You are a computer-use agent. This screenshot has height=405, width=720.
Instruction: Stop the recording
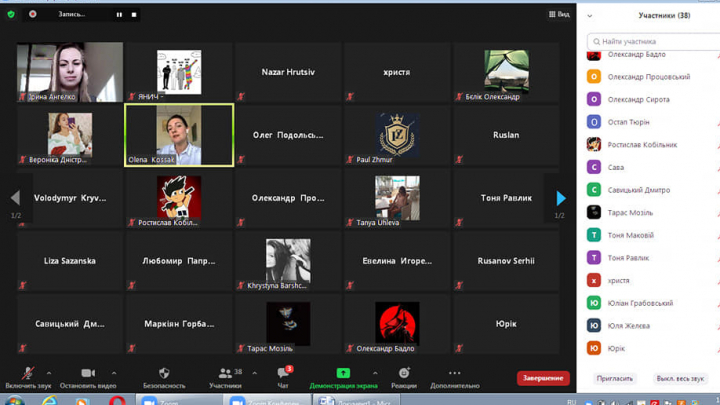point(134,15)
